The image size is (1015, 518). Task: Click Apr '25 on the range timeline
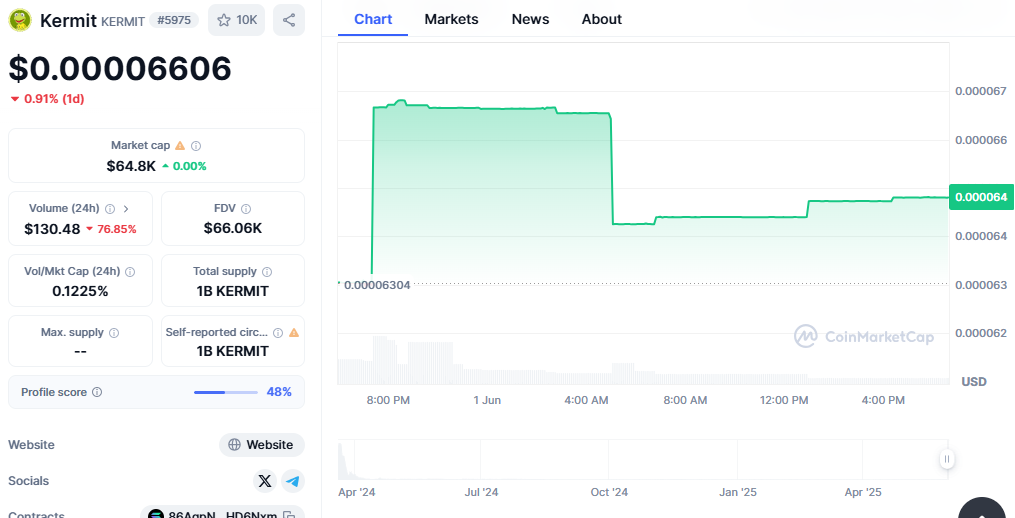click(864, 493)
